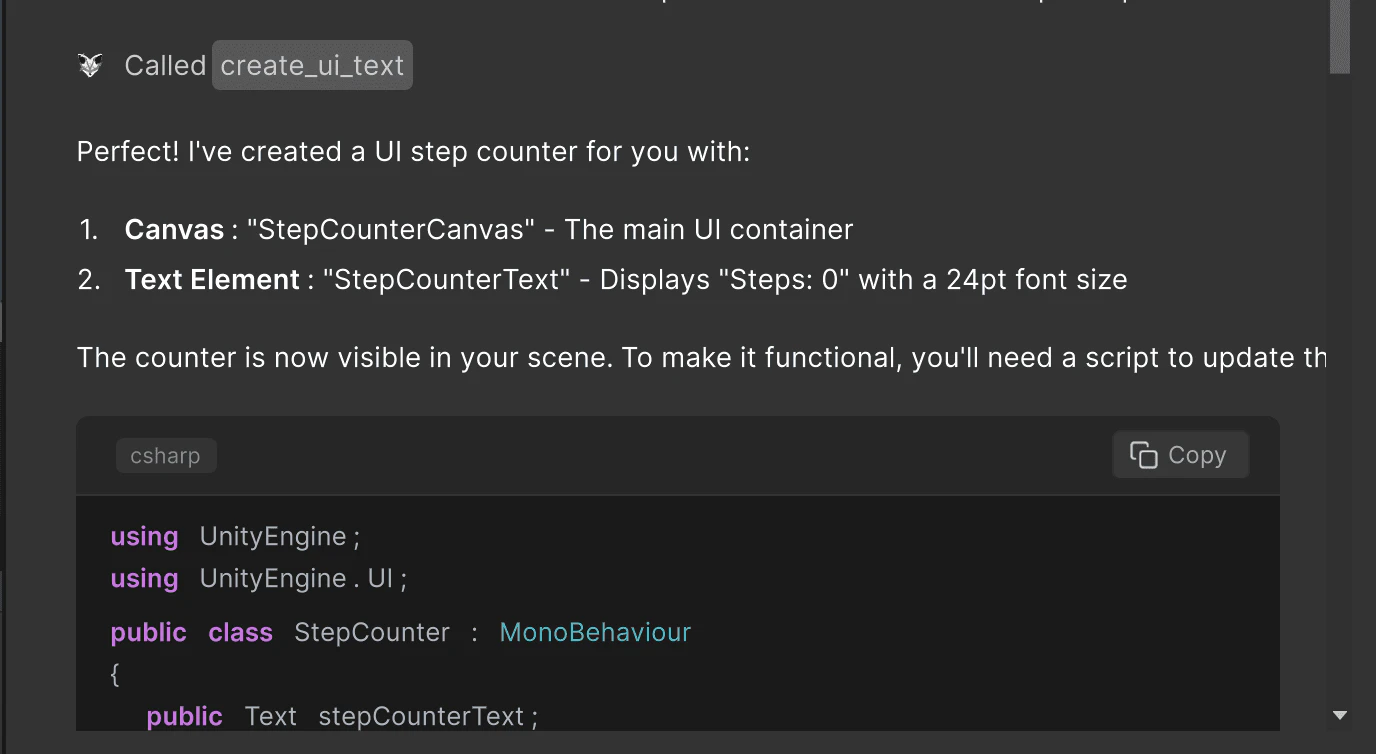Open the create_ui_text tool call chip
Image resolution: width=1376 pixels, height=754 pixels.
click(x=312, y=66)
